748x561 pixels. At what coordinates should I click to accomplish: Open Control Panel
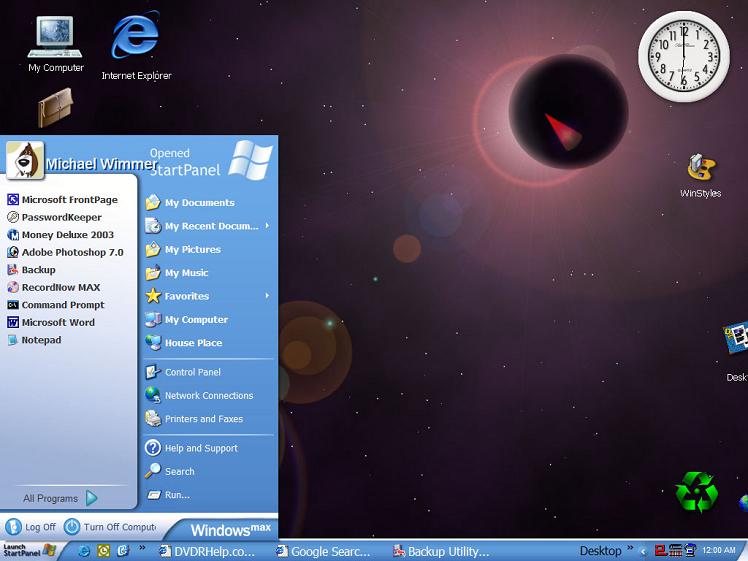183,372
